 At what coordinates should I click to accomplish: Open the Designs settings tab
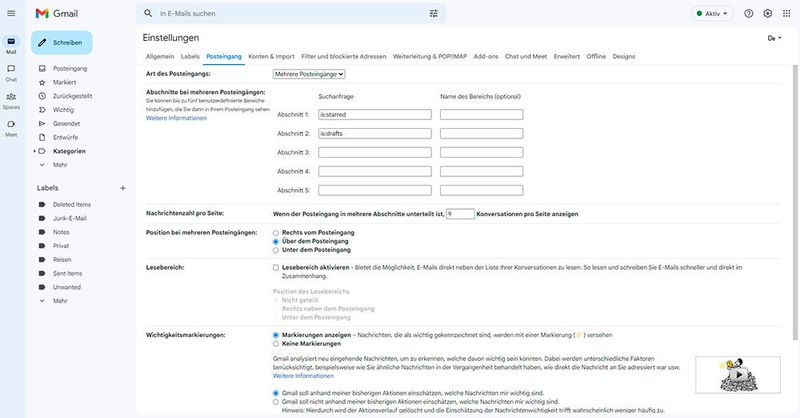pyautogui.click(x=623, y=57)
